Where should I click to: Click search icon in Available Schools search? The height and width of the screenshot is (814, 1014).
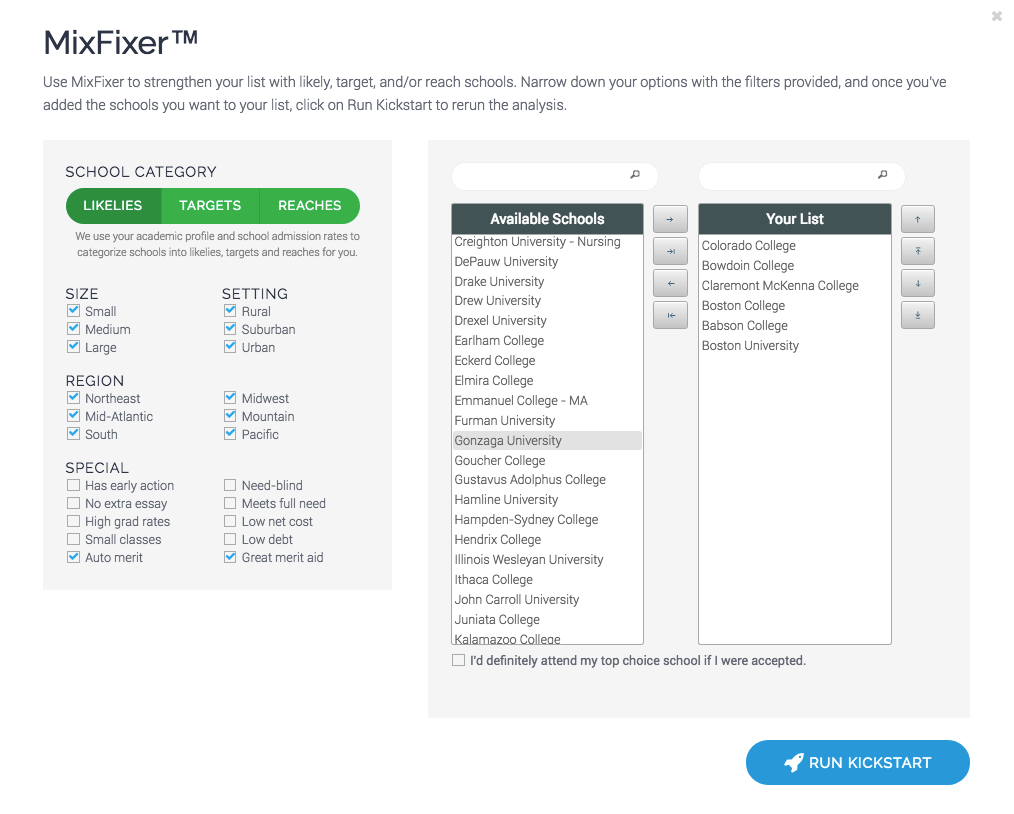coord(635,175)
